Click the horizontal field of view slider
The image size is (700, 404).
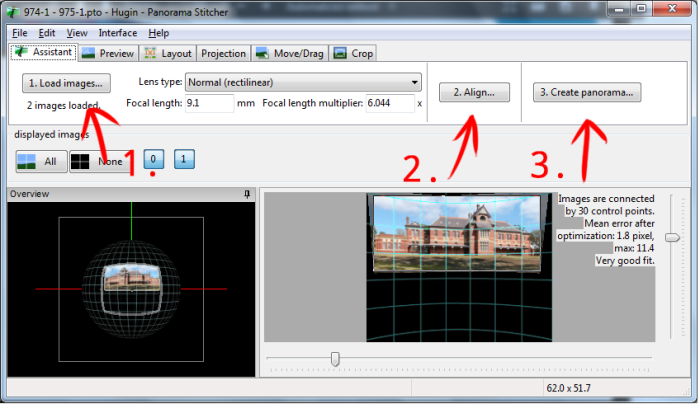(335, 358)
